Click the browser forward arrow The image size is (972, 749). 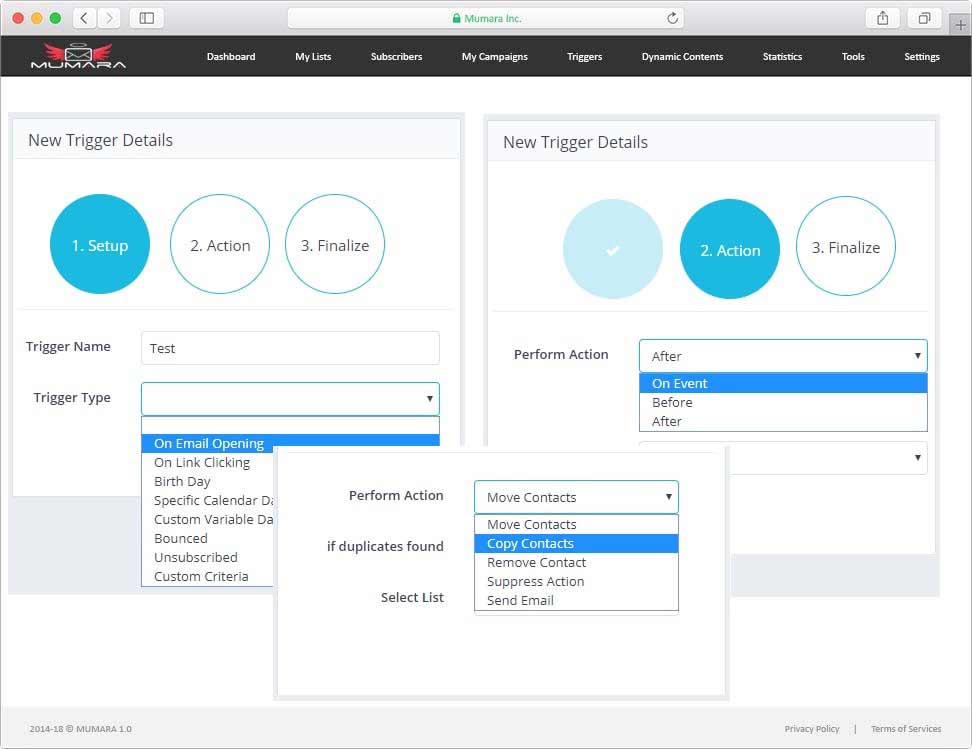tap(108, 18)
